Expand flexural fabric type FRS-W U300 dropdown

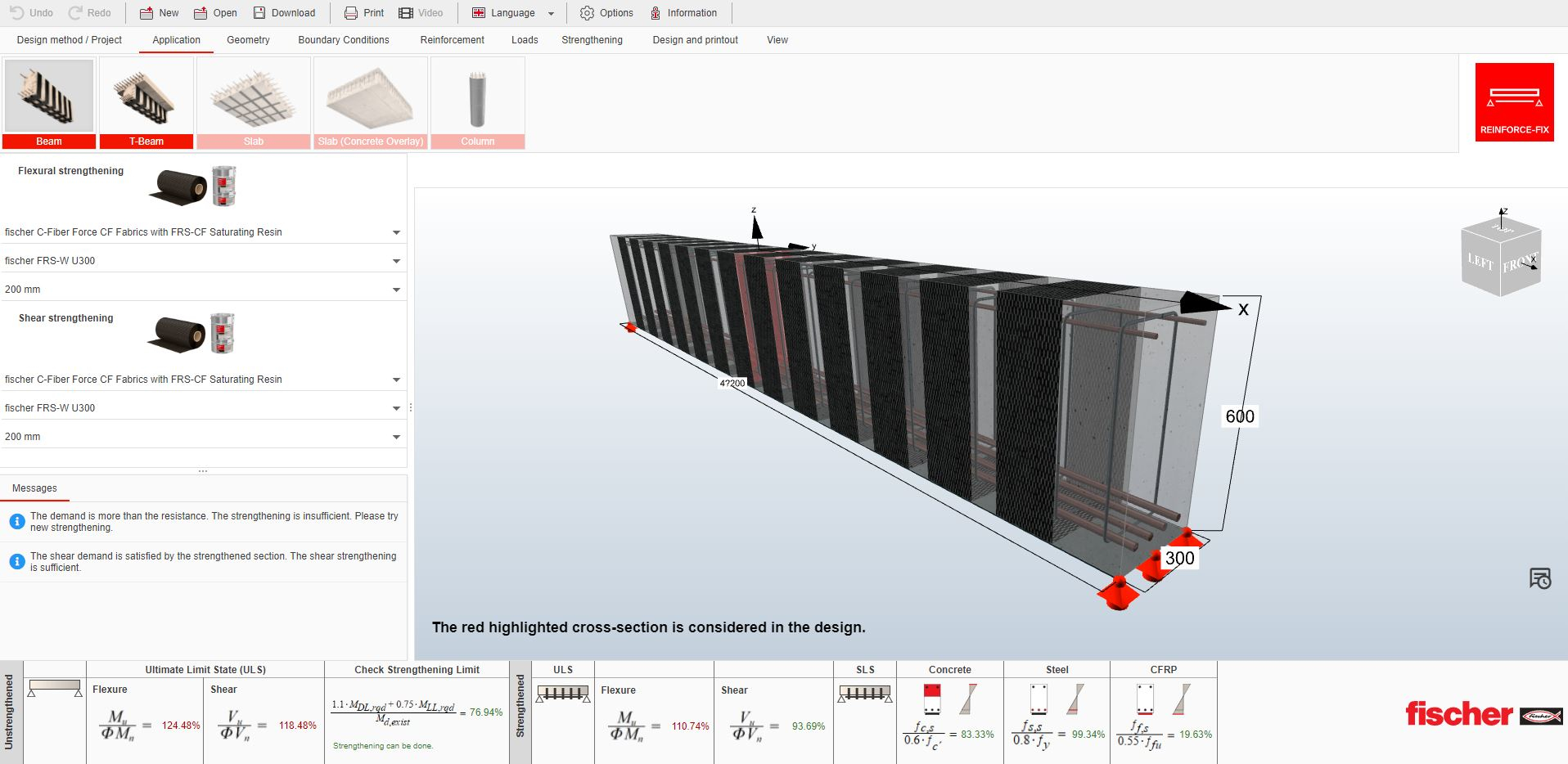[x=203, y=261]
